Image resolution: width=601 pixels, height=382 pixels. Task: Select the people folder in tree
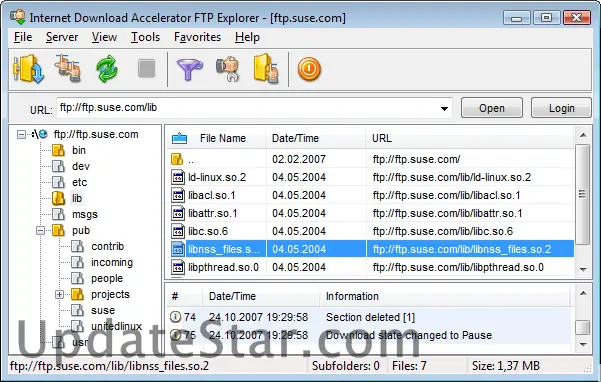[107, 279]
